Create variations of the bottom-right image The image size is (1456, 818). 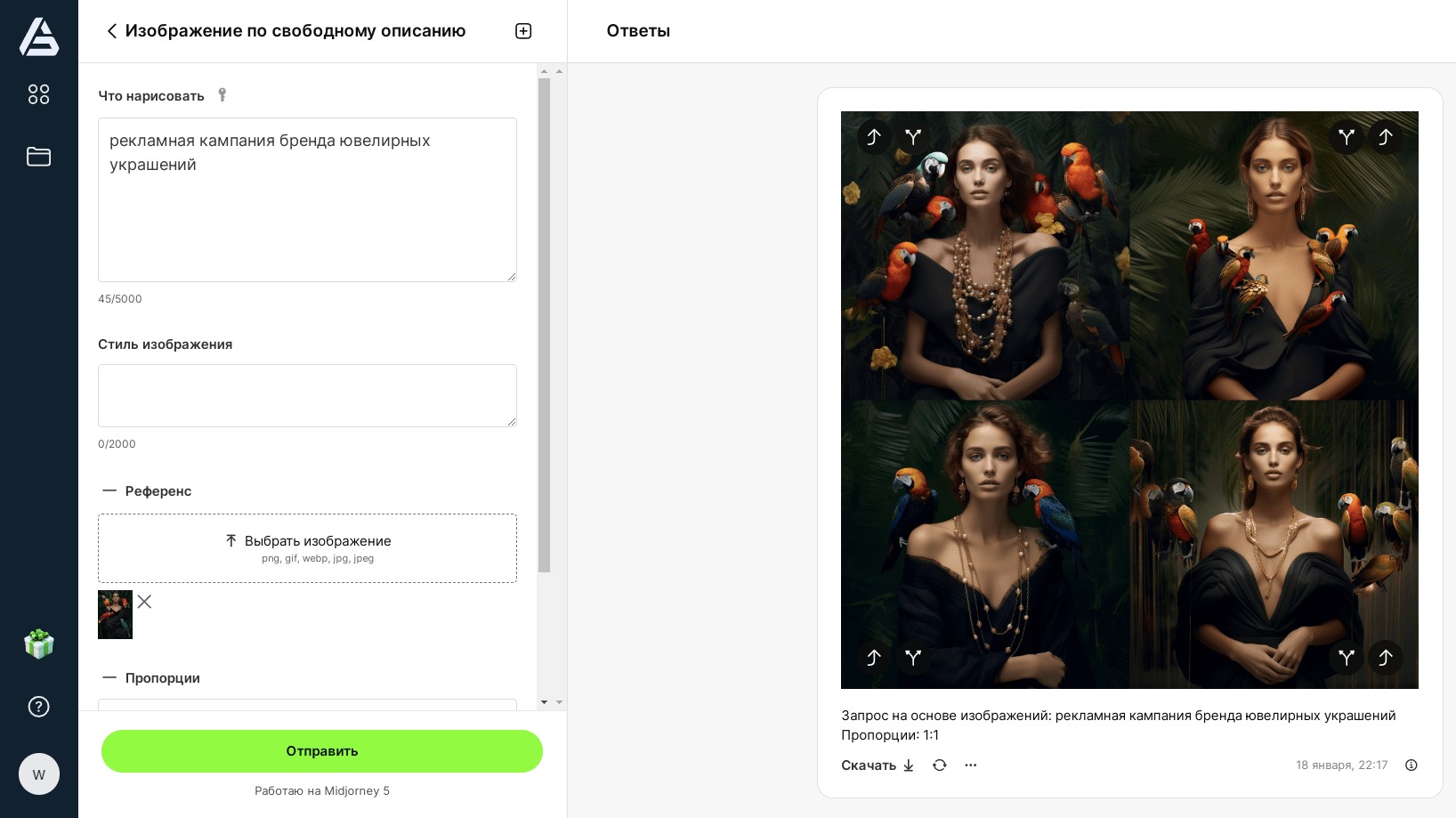(x=1347, y=658)
